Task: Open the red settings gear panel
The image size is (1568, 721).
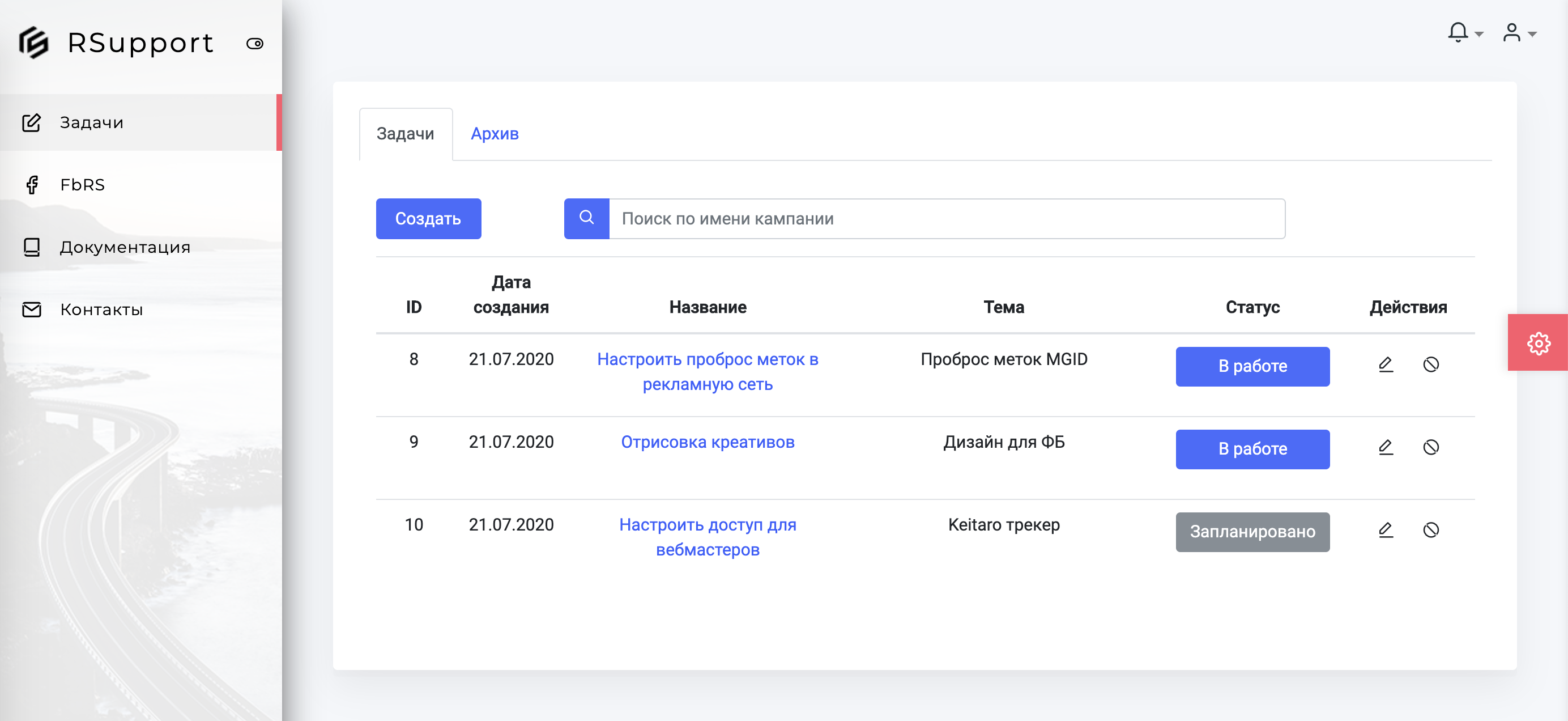Action: point(1537,343)
